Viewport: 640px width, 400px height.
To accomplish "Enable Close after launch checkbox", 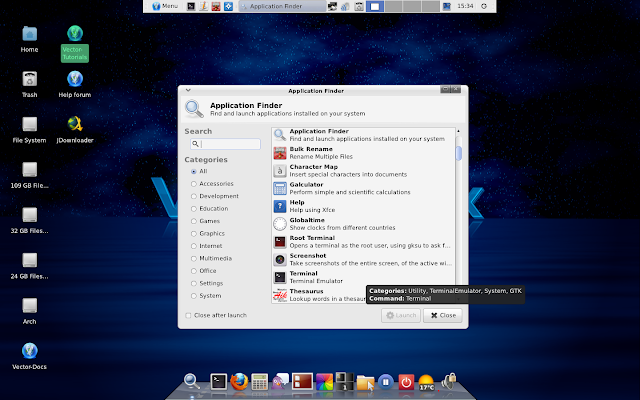I will 188,315.
